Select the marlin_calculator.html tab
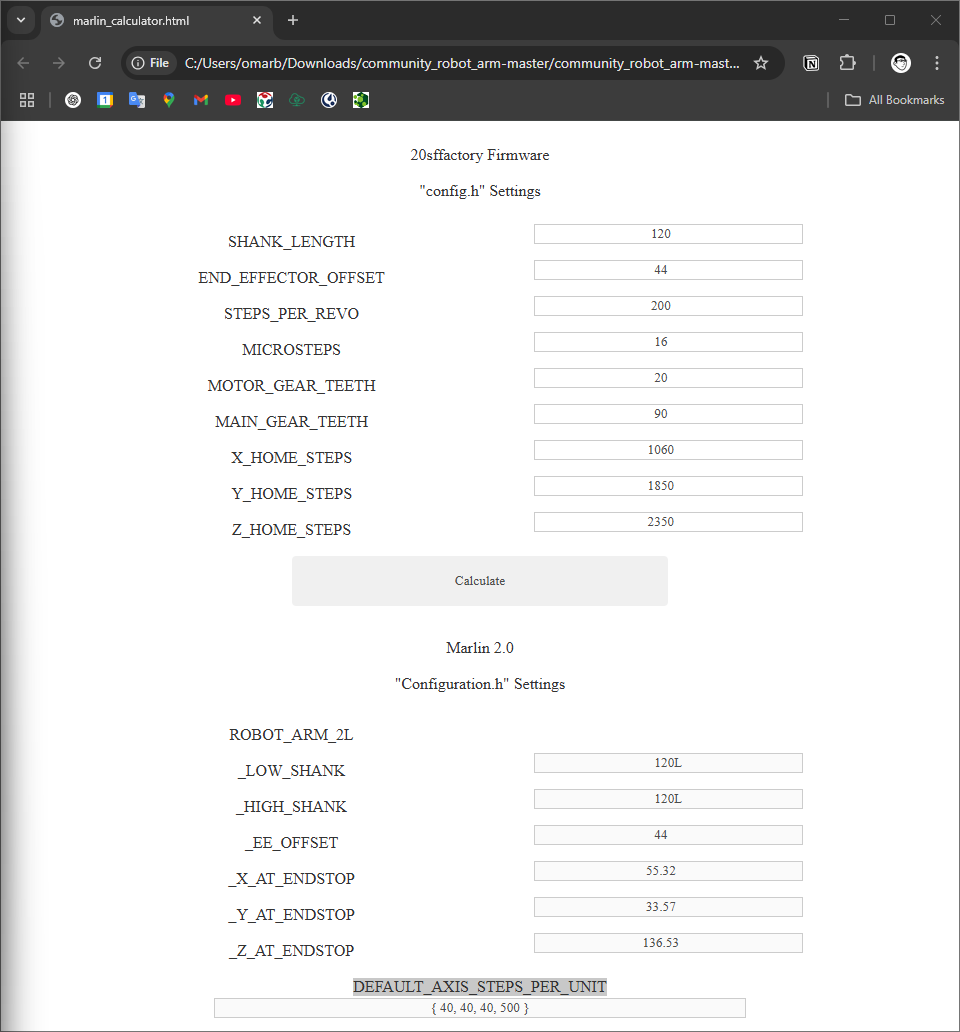The image size is (960, 1032). [157, 20]
